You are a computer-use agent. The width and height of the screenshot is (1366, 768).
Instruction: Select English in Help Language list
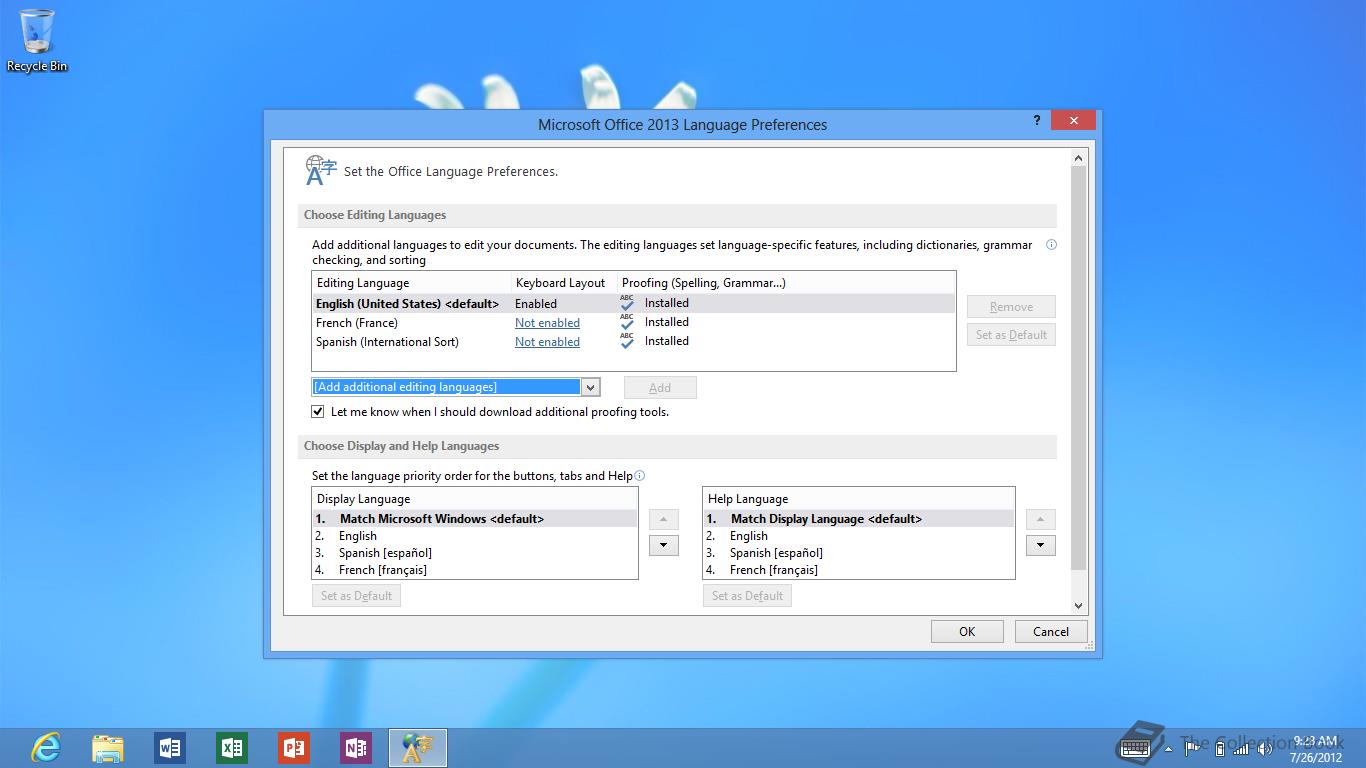pyautogui.click(x=859, y=536)
